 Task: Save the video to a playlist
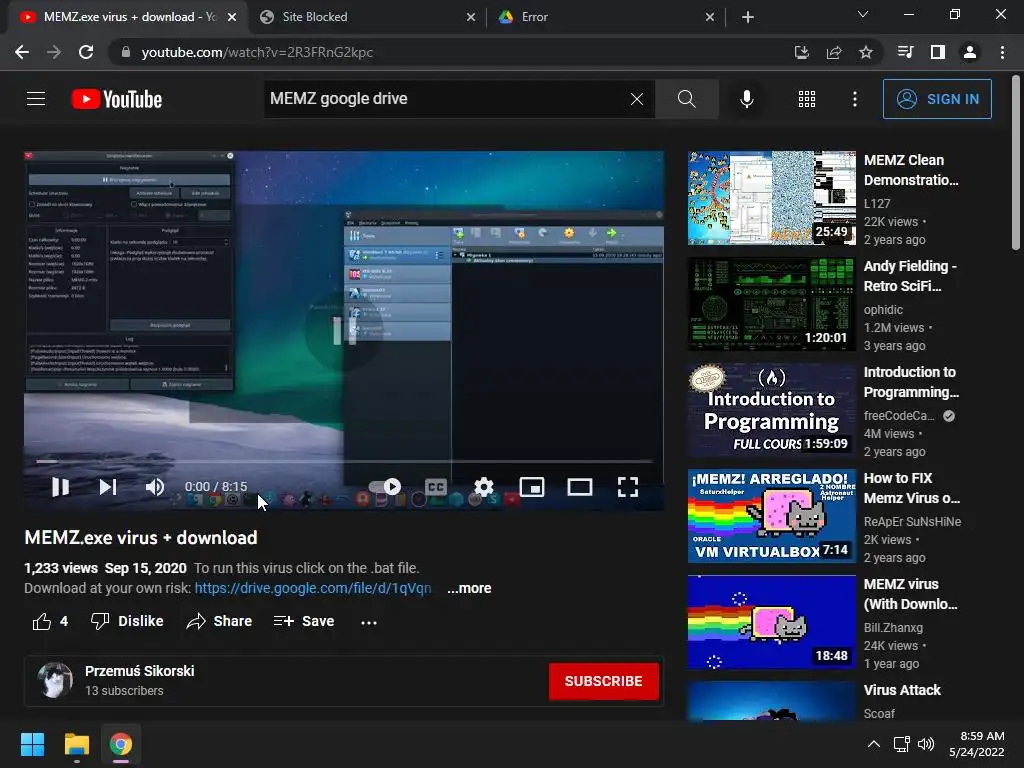click(x=304, y=621)
